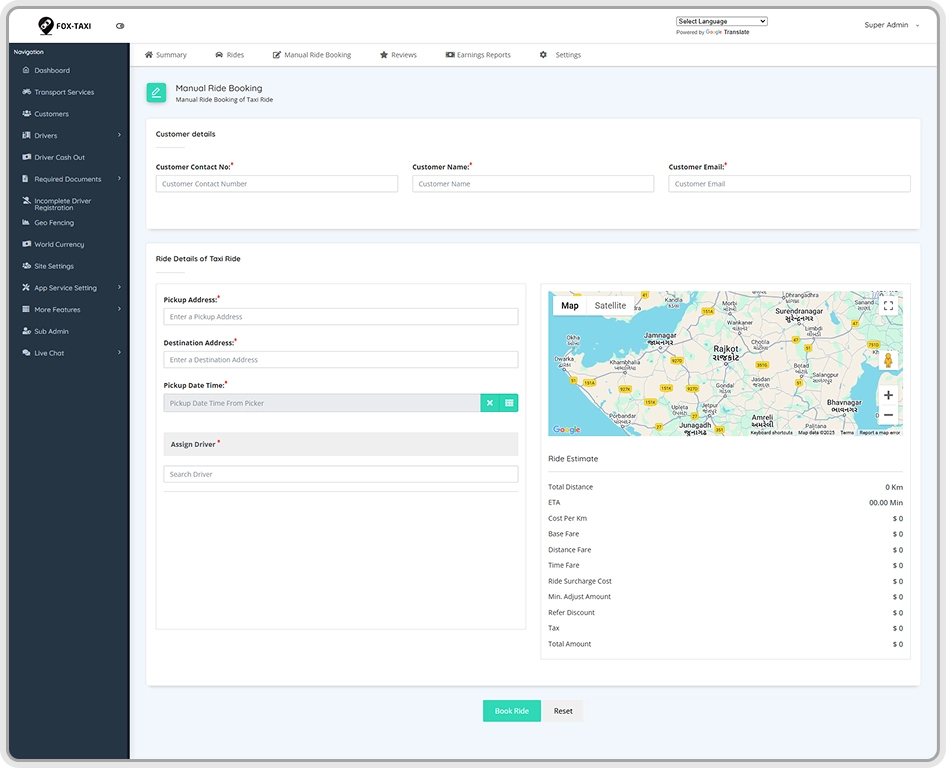Screen dimensions: 946x768
Task: Open the map Terms link
Action: pyautogui.click(x=846, y=433)
